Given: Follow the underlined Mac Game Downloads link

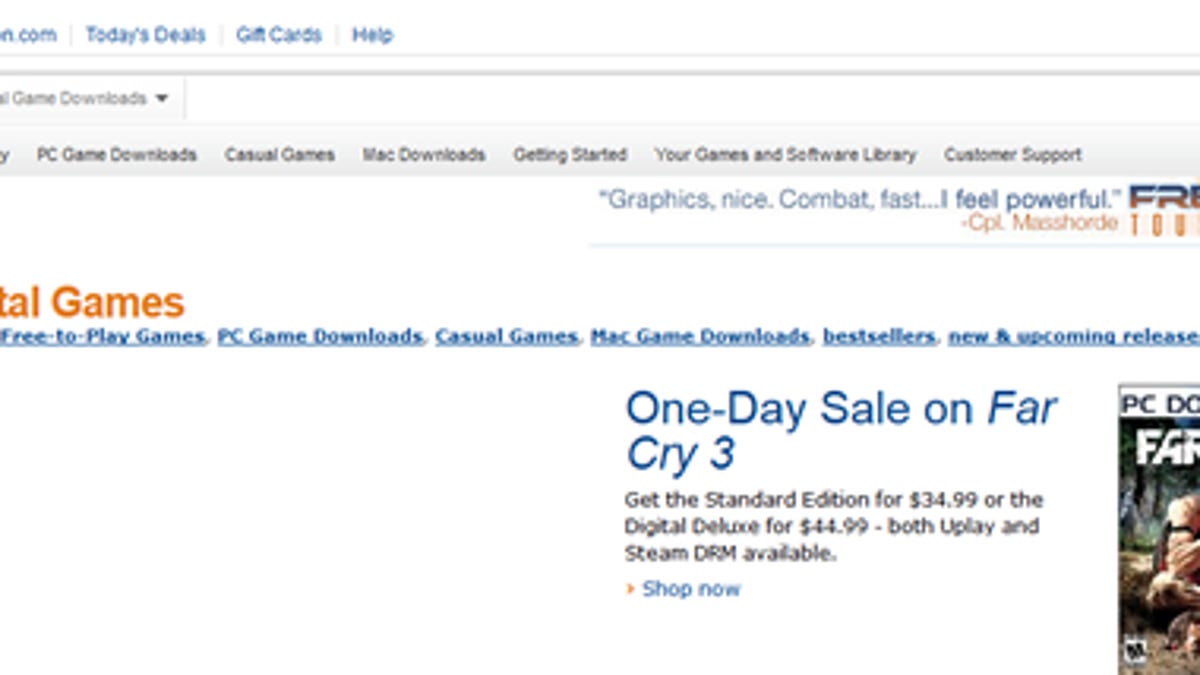Looking at the screenshot, I should (700, 337).
